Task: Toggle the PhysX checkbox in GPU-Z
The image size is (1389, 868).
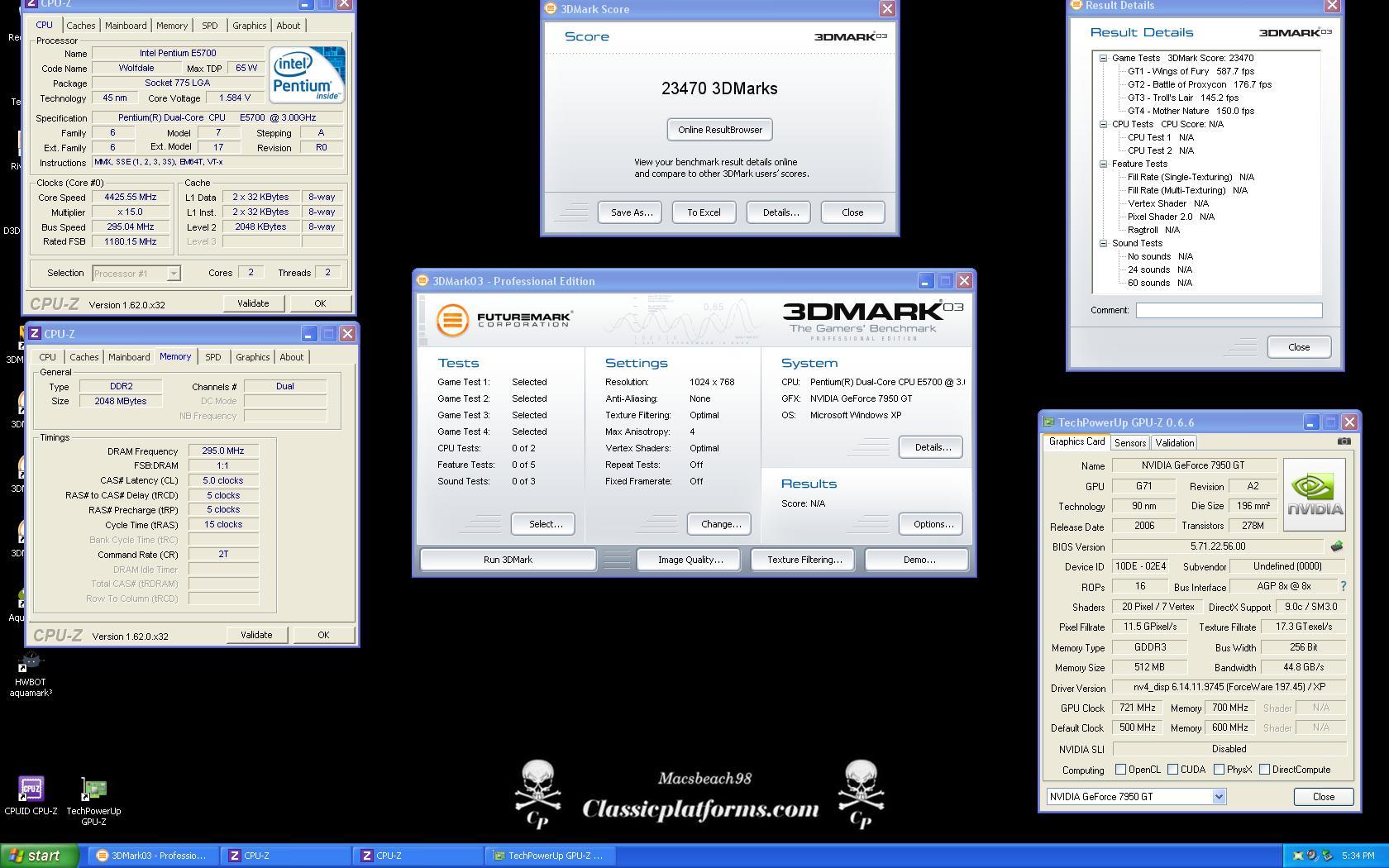Action: click(1219, 770)
